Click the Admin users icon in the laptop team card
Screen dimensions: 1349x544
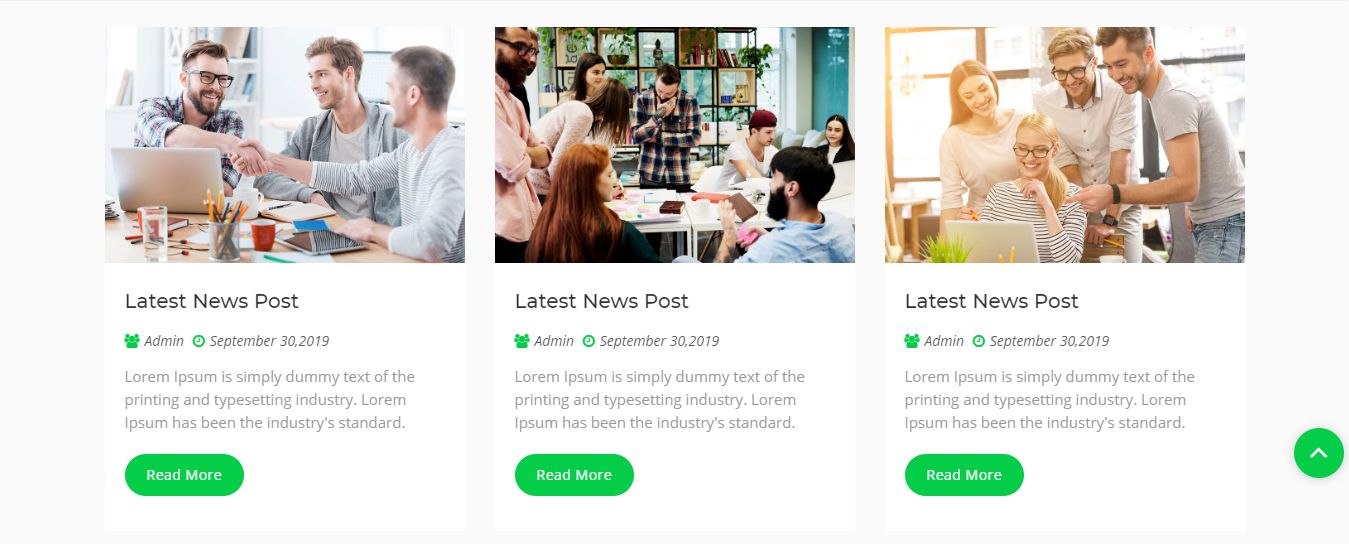[912, 341]
